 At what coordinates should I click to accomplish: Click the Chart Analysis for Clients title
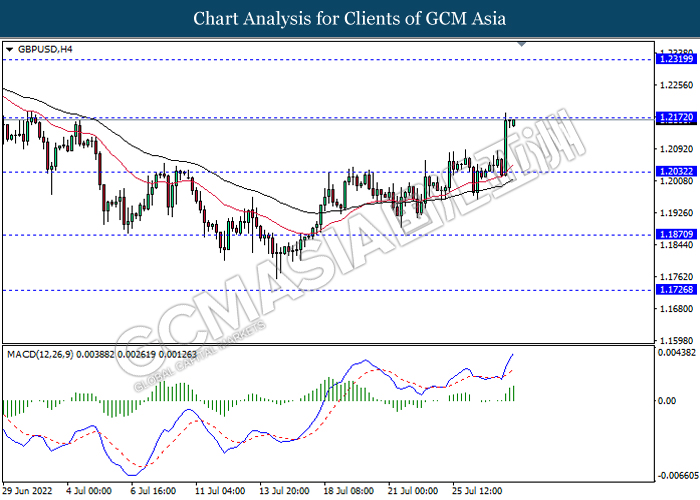tap(350, 19)
